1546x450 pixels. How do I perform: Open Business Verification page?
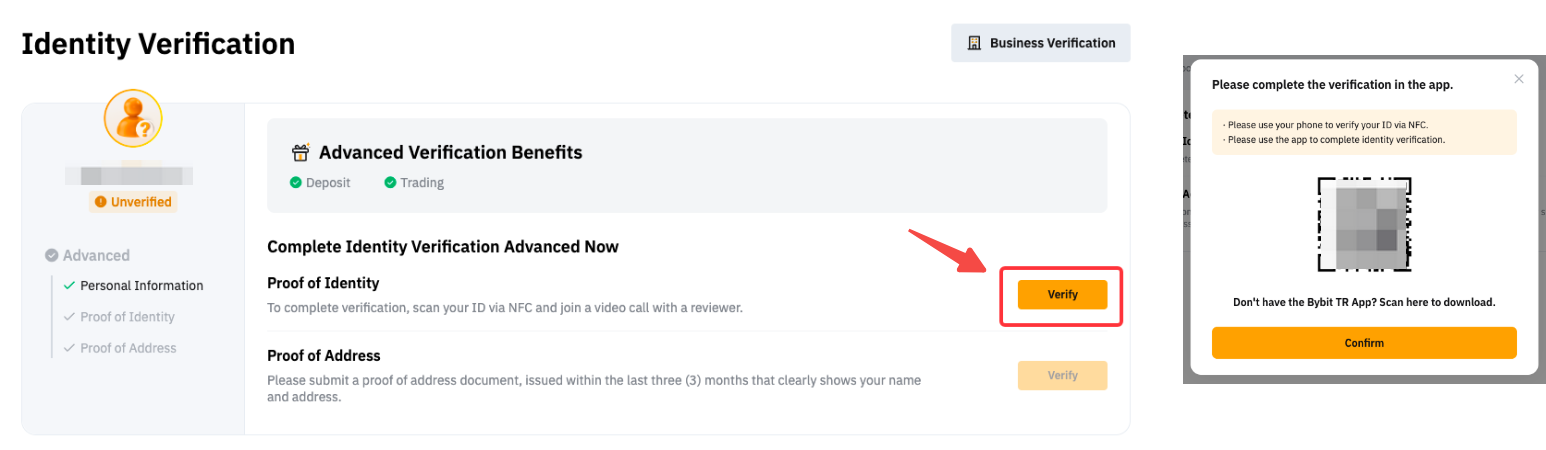pyautogui.click(x=1040, y=43)
